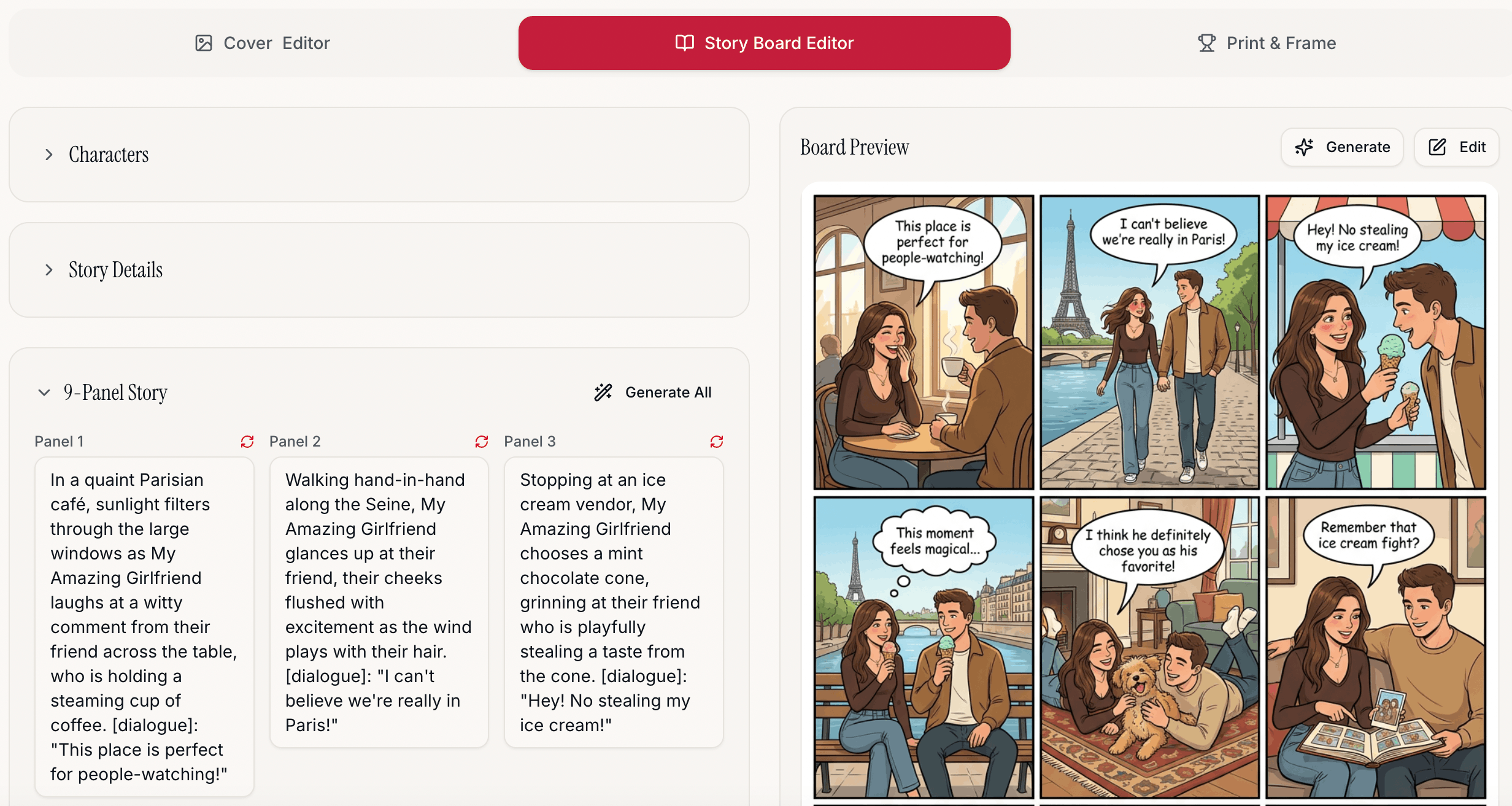
Task: Regenerate Panel 1 with the refresh icon
Action: coord(247,442)
